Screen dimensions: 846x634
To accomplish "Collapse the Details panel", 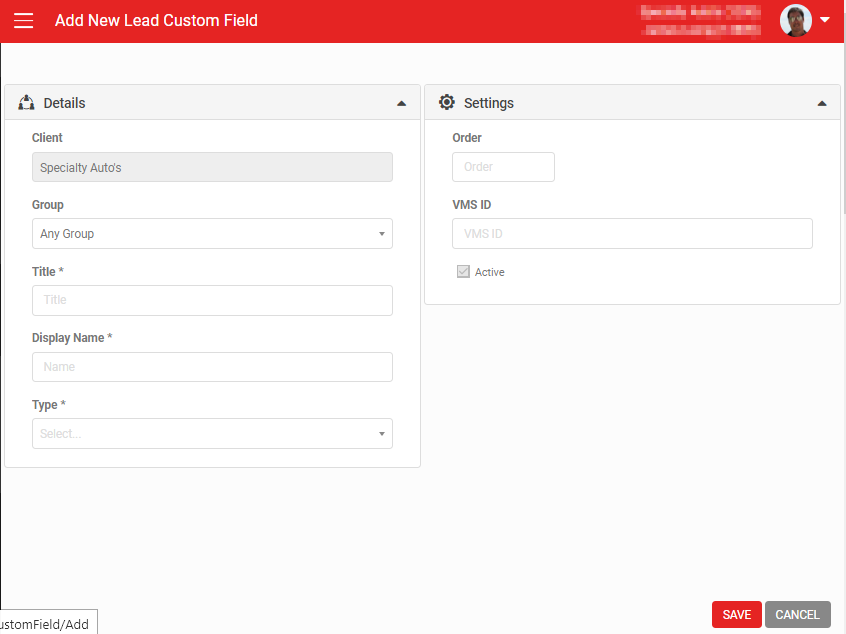I will coord(401,103).
